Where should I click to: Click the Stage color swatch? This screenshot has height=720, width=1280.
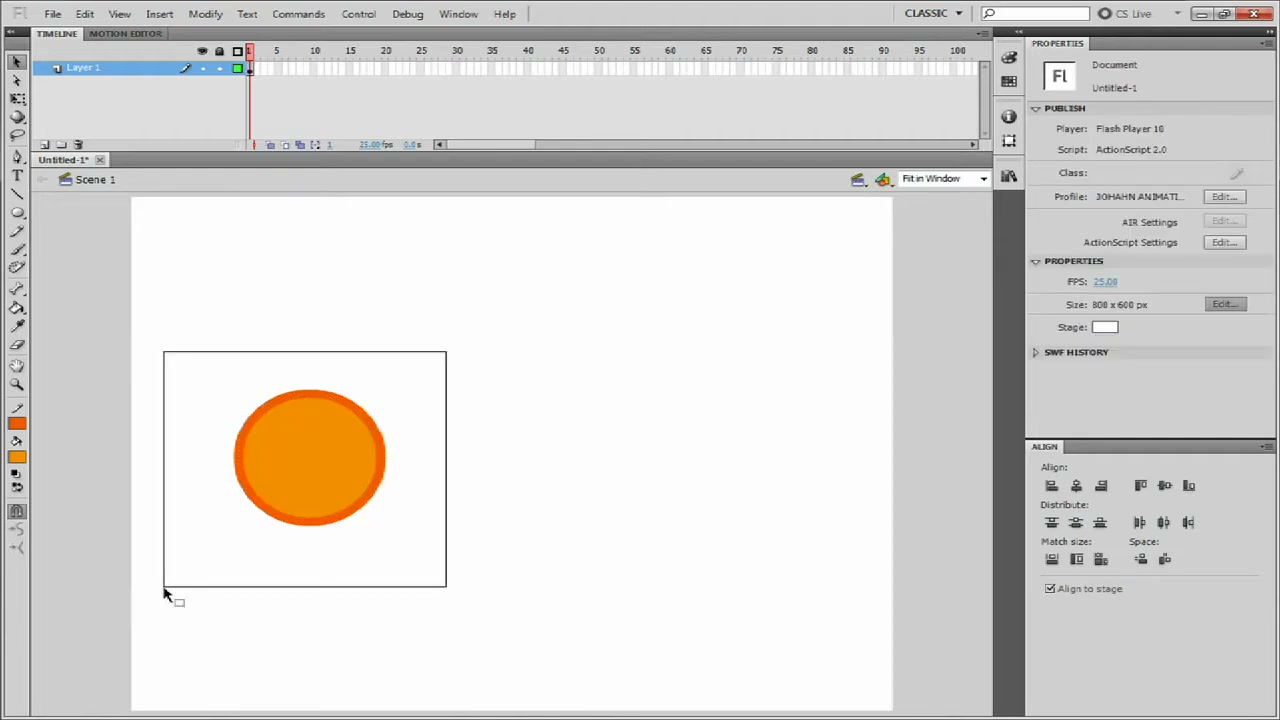click(1105, 327)
